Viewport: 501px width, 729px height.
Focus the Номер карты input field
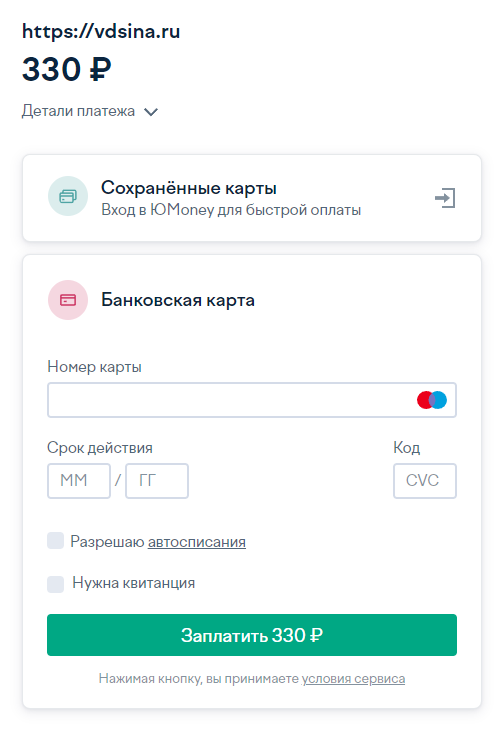pos(252,400)
